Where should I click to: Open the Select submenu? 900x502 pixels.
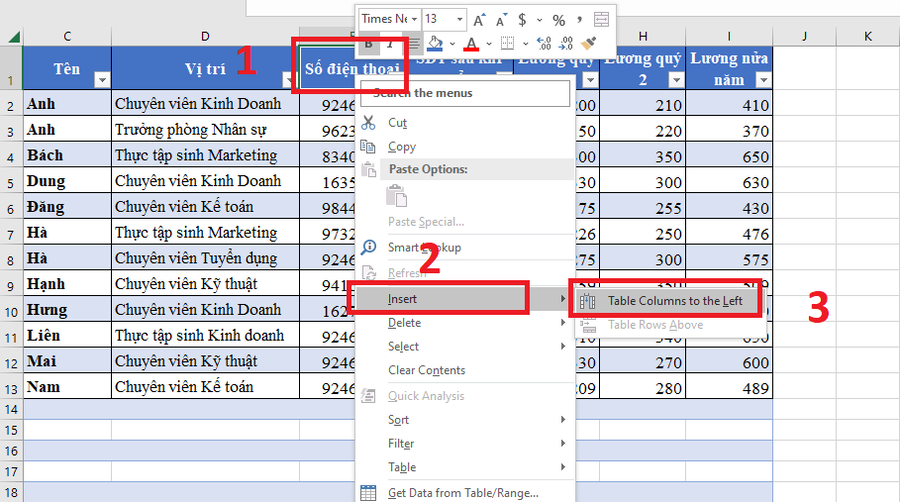pyautogui.click(x=465, y=347)
